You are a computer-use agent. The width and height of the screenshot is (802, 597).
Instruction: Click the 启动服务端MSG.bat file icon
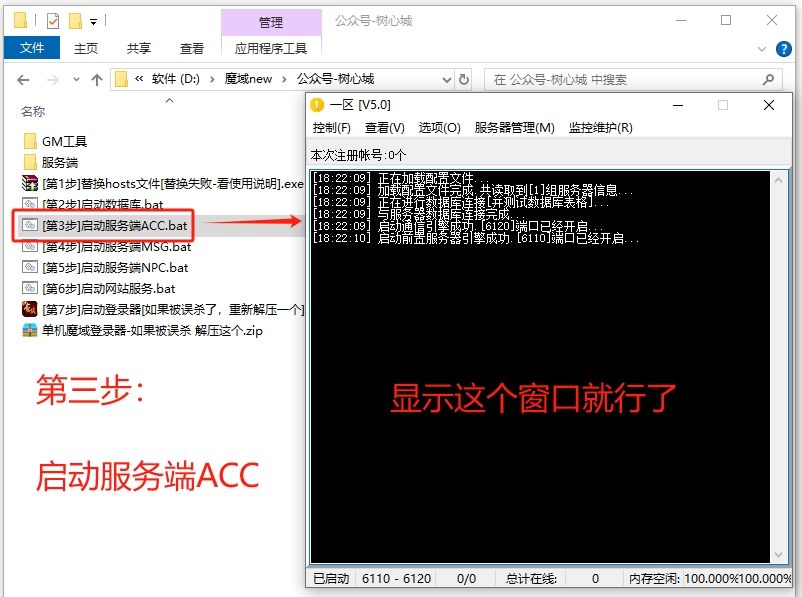30,246
